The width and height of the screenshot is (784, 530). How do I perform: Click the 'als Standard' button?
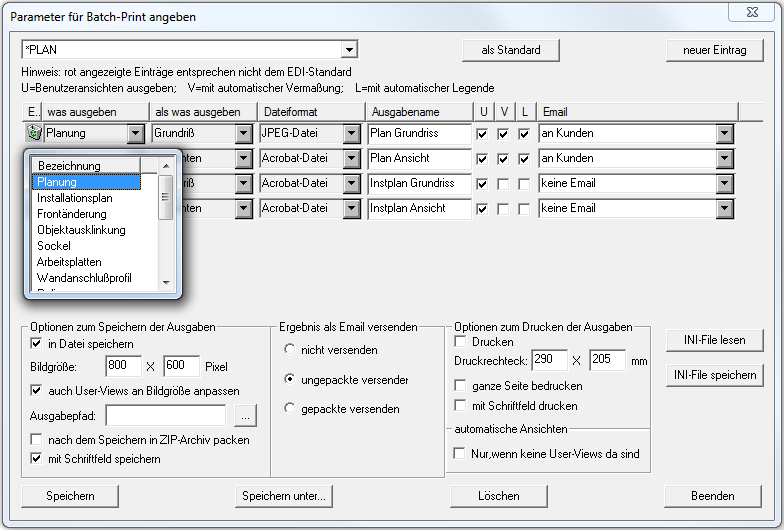tap(510, 50)
